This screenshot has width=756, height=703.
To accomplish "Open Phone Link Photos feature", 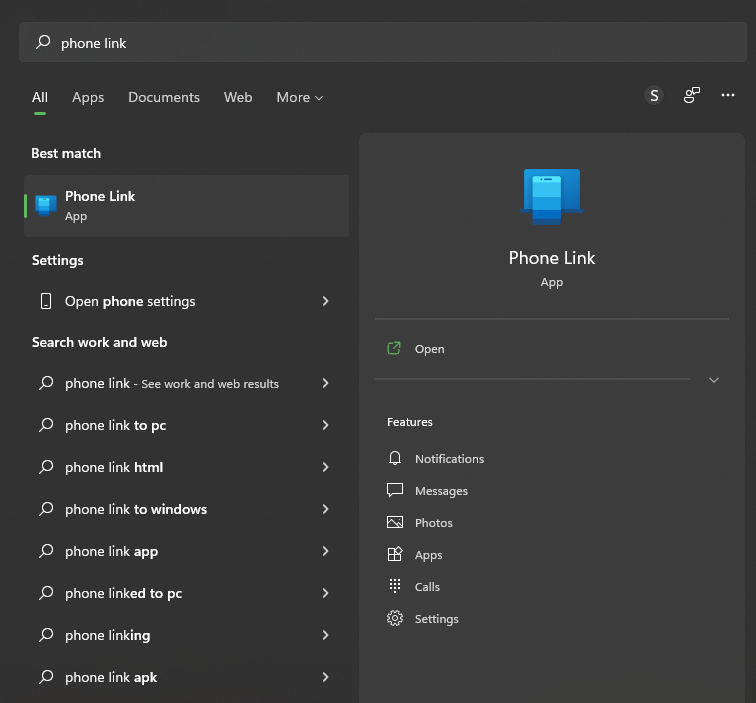I will (433, 523).
